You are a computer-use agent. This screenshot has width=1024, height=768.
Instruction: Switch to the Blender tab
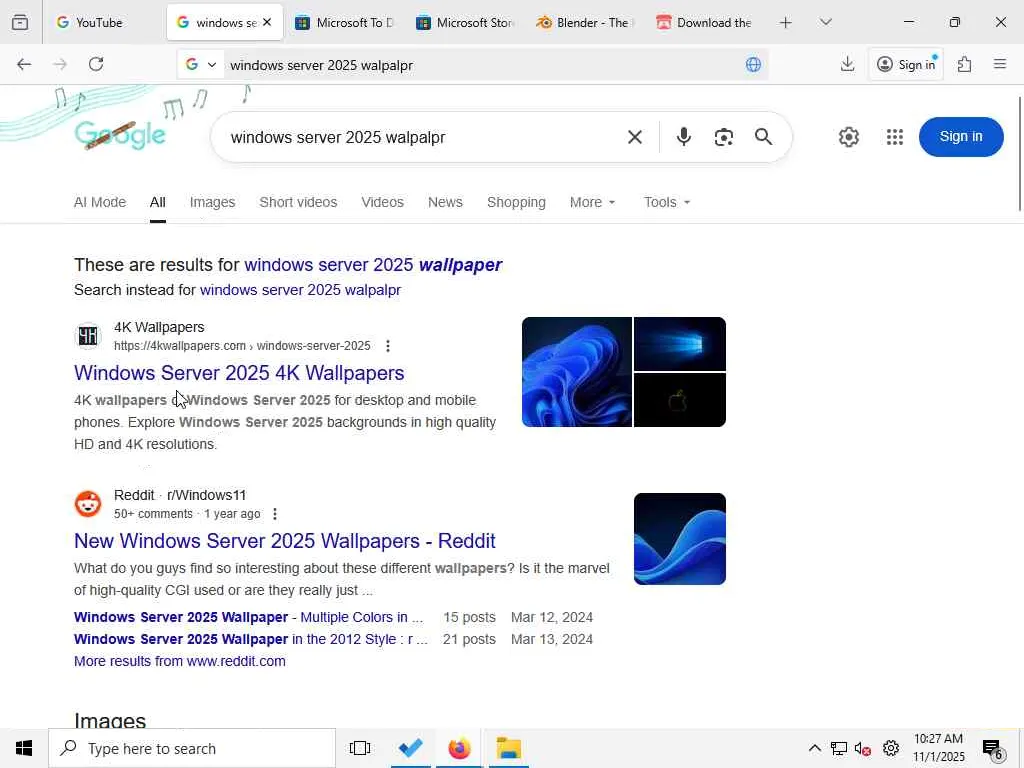(x=585, y=23)
